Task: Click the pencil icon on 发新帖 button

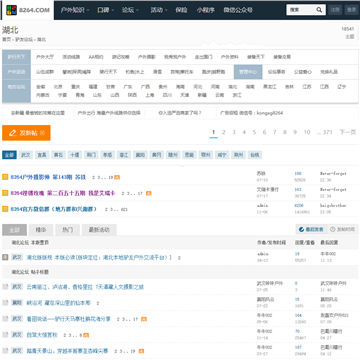Action: pyautogui.click(x=13, y=133)
